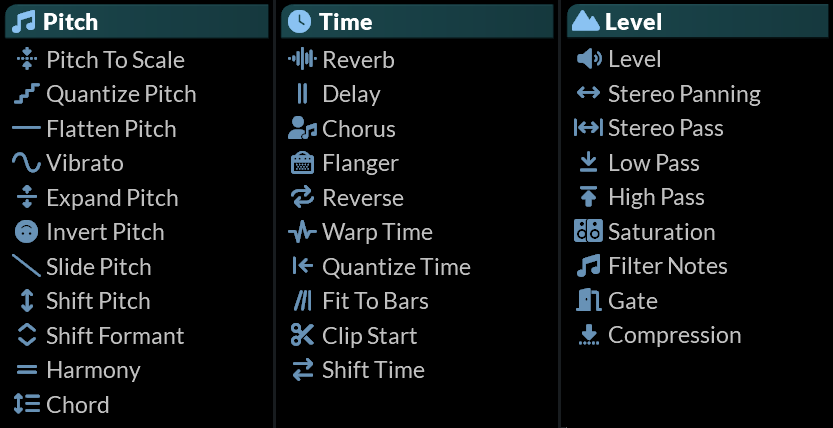Click the Warp Time icon
The width and height of the screenshot is (833, 428).
pos(302,232)
